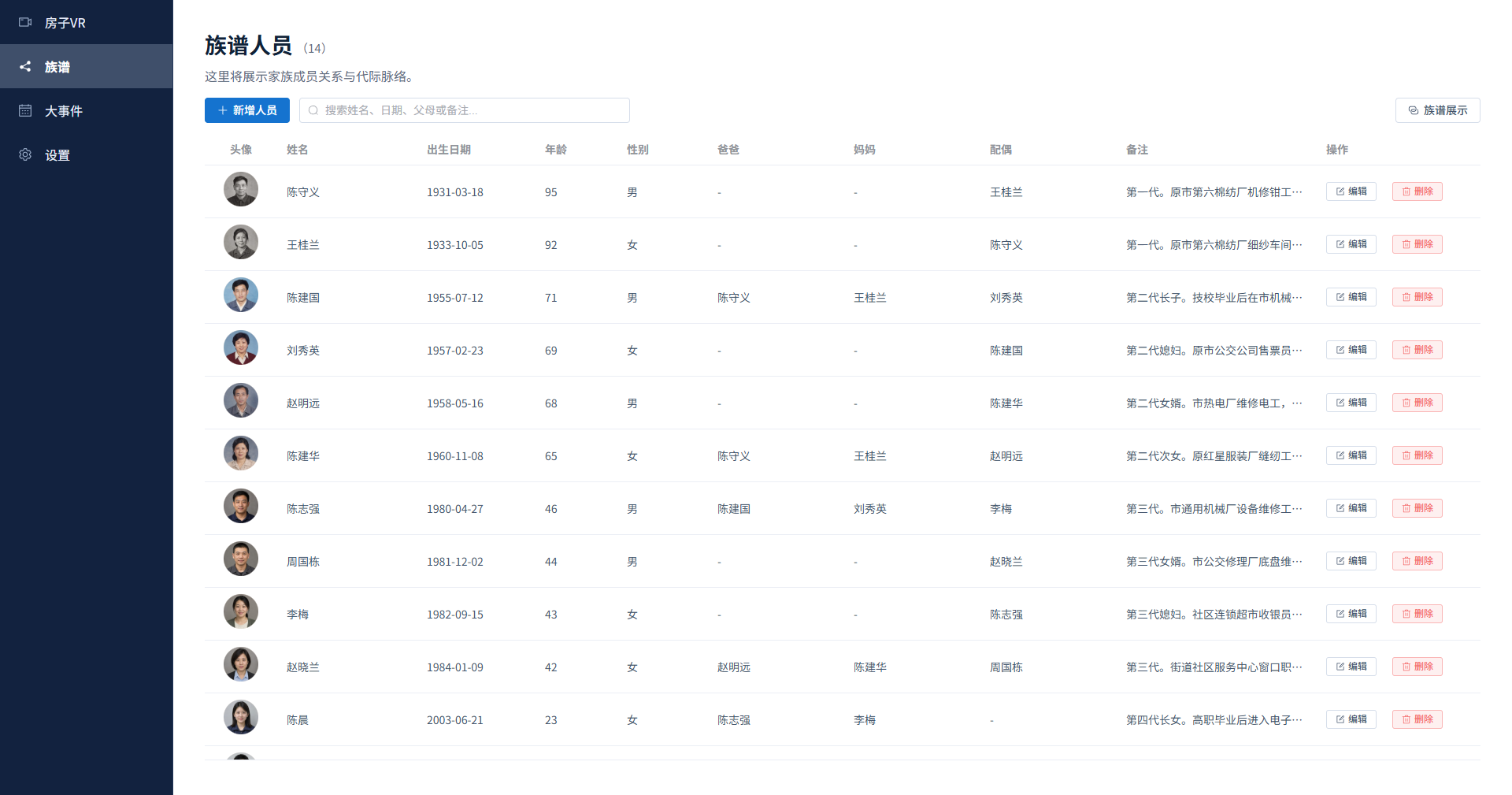
Task: Go to 设置 in the sidebar
Action: (86, 155)
